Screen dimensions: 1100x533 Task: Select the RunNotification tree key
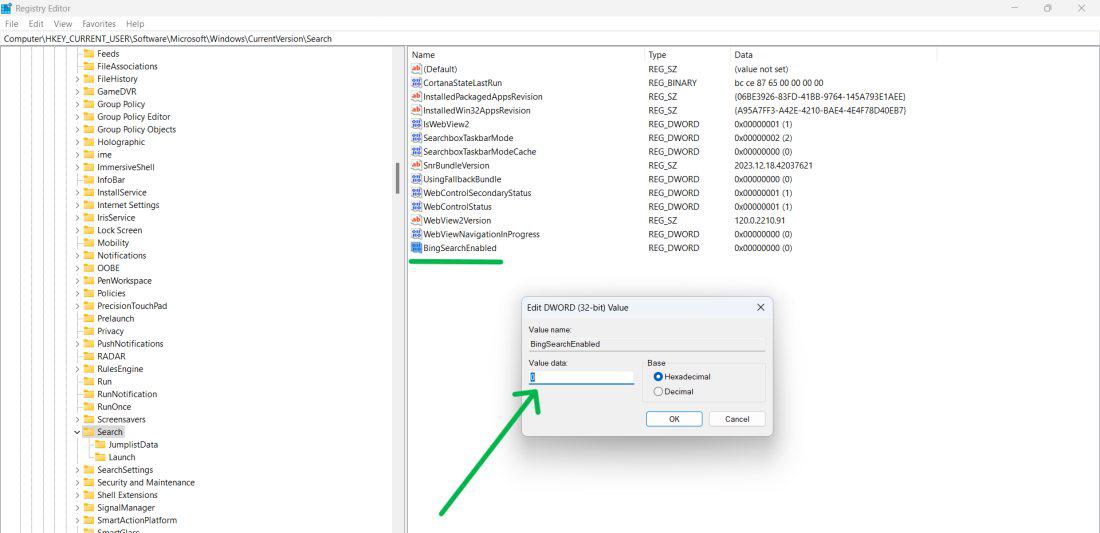[127, 394]
